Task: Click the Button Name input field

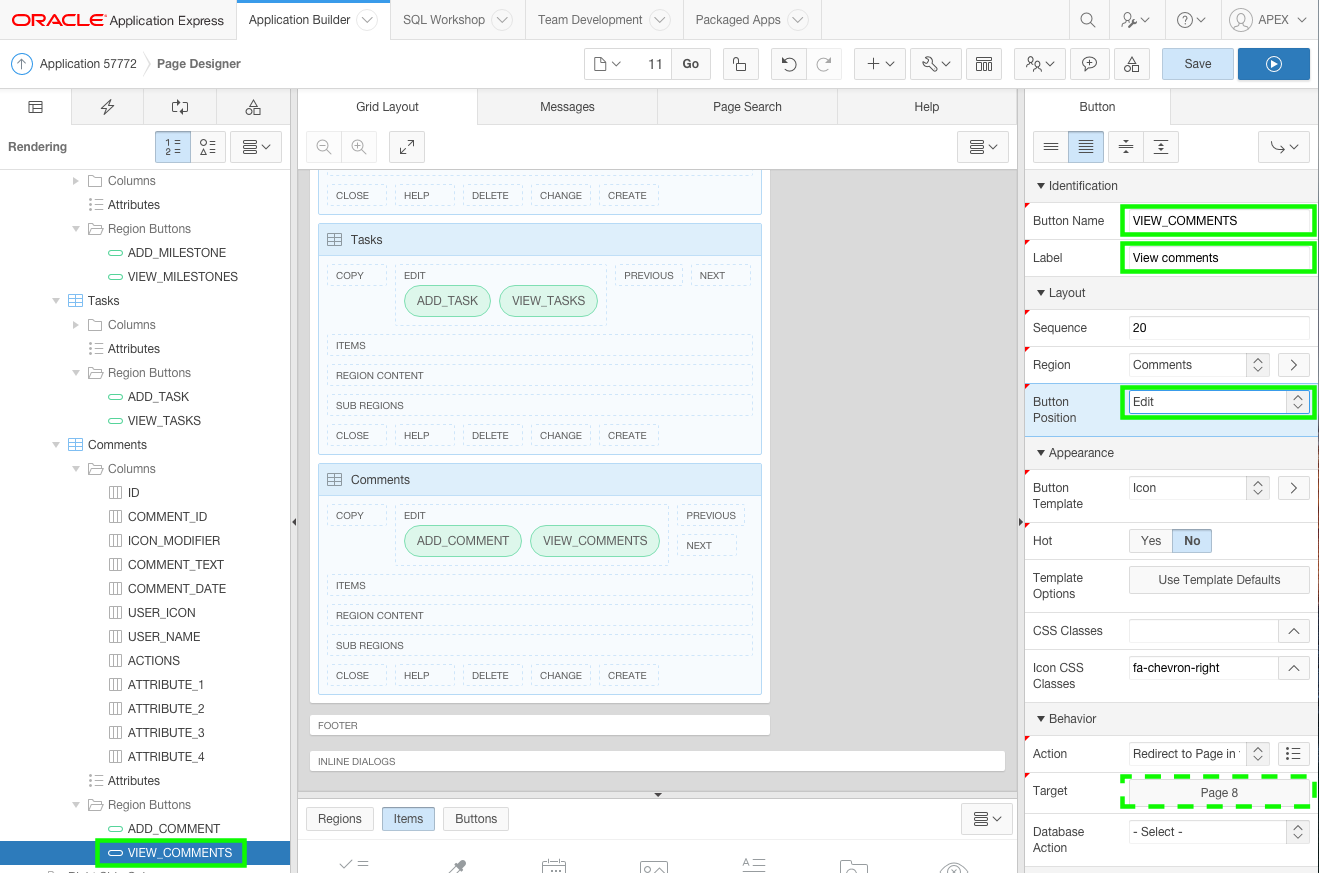Action: [1219, 221]
